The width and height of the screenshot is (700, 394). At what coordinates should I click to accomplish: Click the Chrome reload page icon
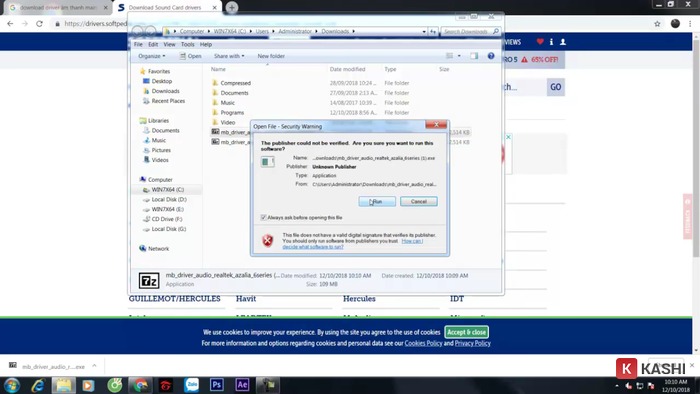tap(40, 24)
